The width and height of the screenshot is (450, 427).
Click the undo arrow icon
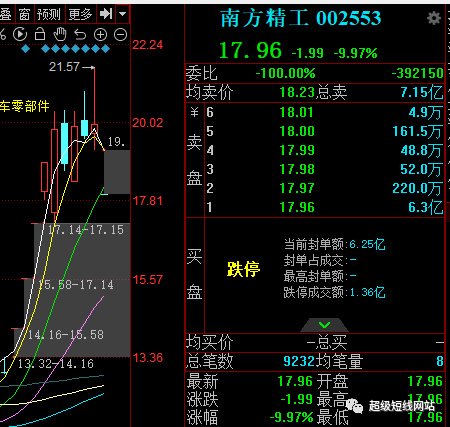point(80,34)
